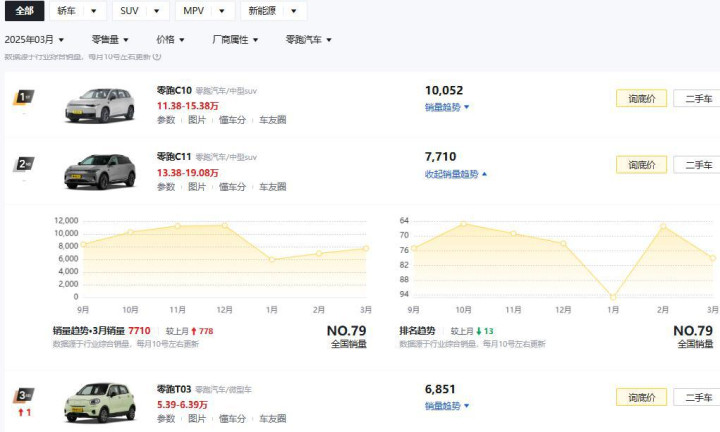
Task: Expand 销量趋势 for 零跑C10
Action: [447, 107]
